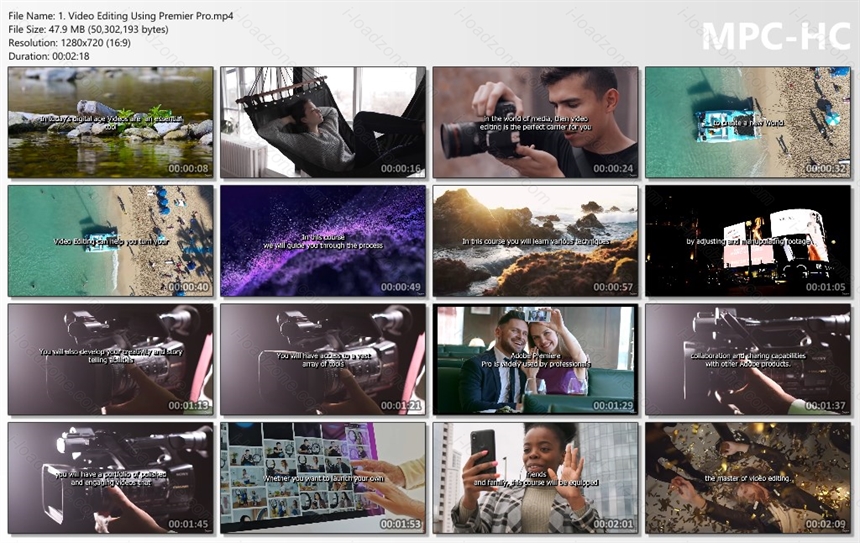Click the MPC-HC logo
The image size is (860, 543).
click(x=776, y=37)
